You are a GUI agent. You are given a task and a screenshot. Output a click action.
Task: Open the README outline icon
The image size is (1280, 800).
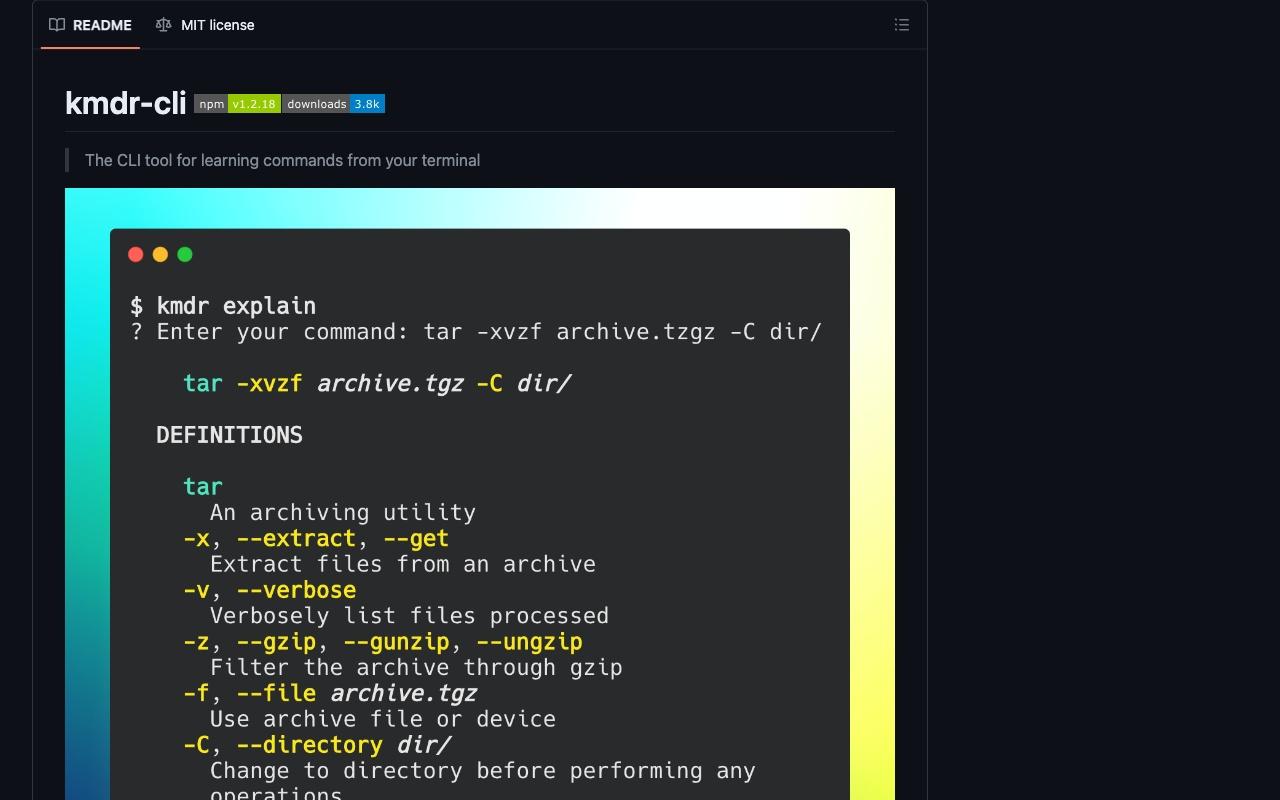(902, 25)
